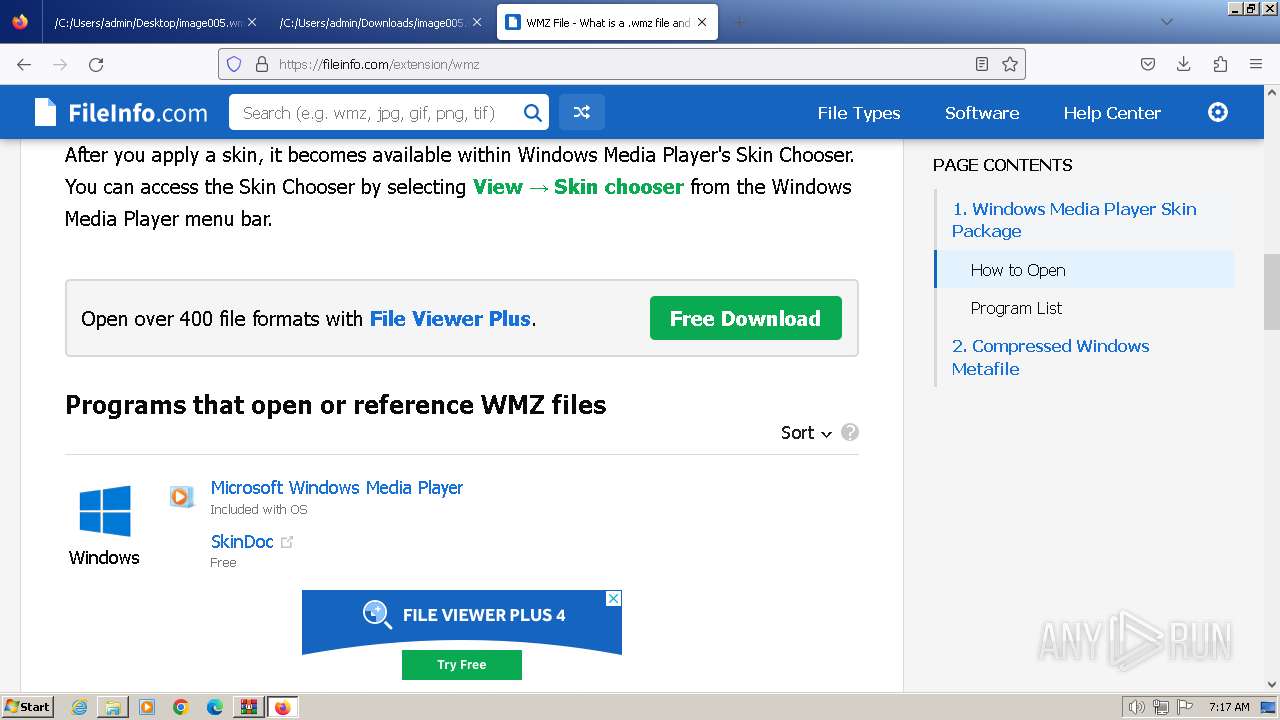1280x720 pixels.
Task: Toggle reader view icon in address bar
Action: (982, 64)
